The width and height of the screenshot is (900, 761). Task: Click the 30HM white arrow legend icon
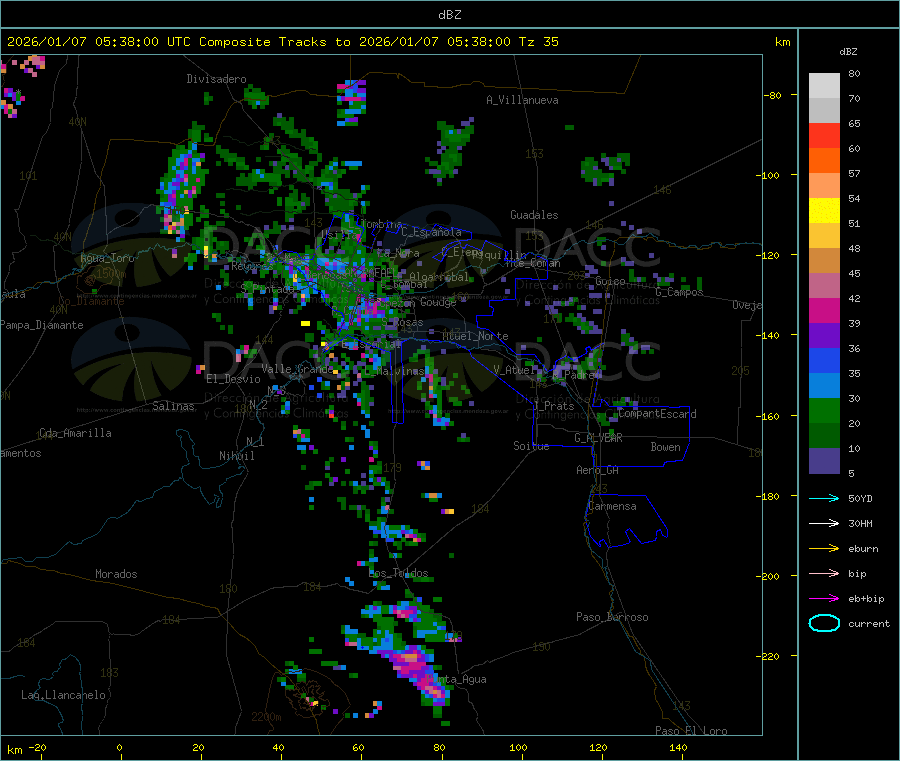pyautogui.click(x=824, y=523)
